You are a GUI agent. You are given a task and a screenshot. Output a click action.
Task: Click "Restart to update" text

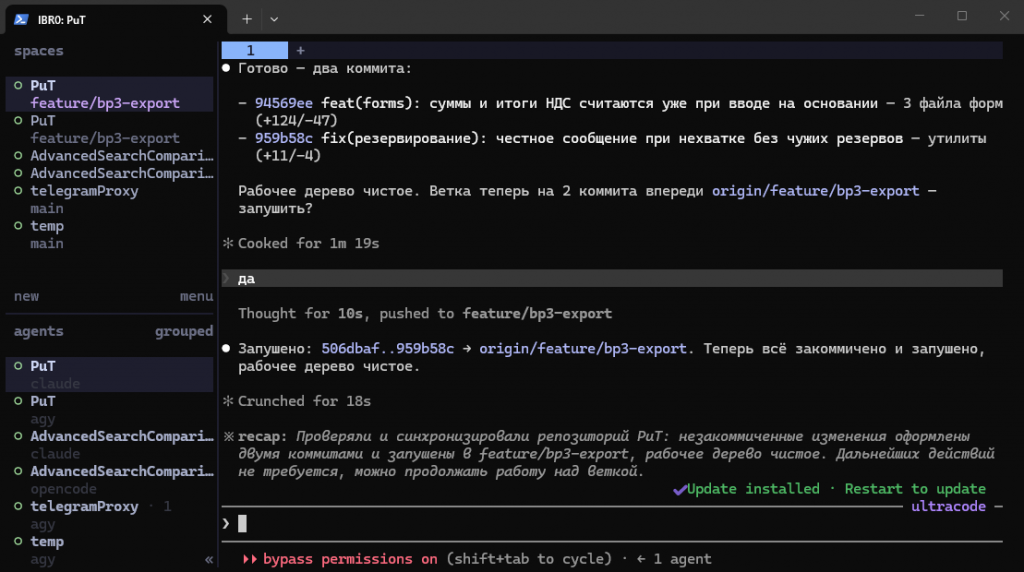point(915,489)
